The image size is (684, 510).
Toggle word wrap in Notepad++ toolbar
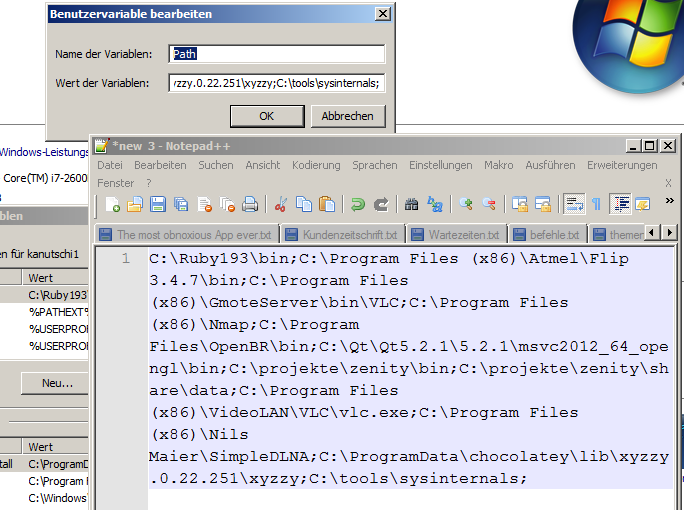click(x=574, y=204)
